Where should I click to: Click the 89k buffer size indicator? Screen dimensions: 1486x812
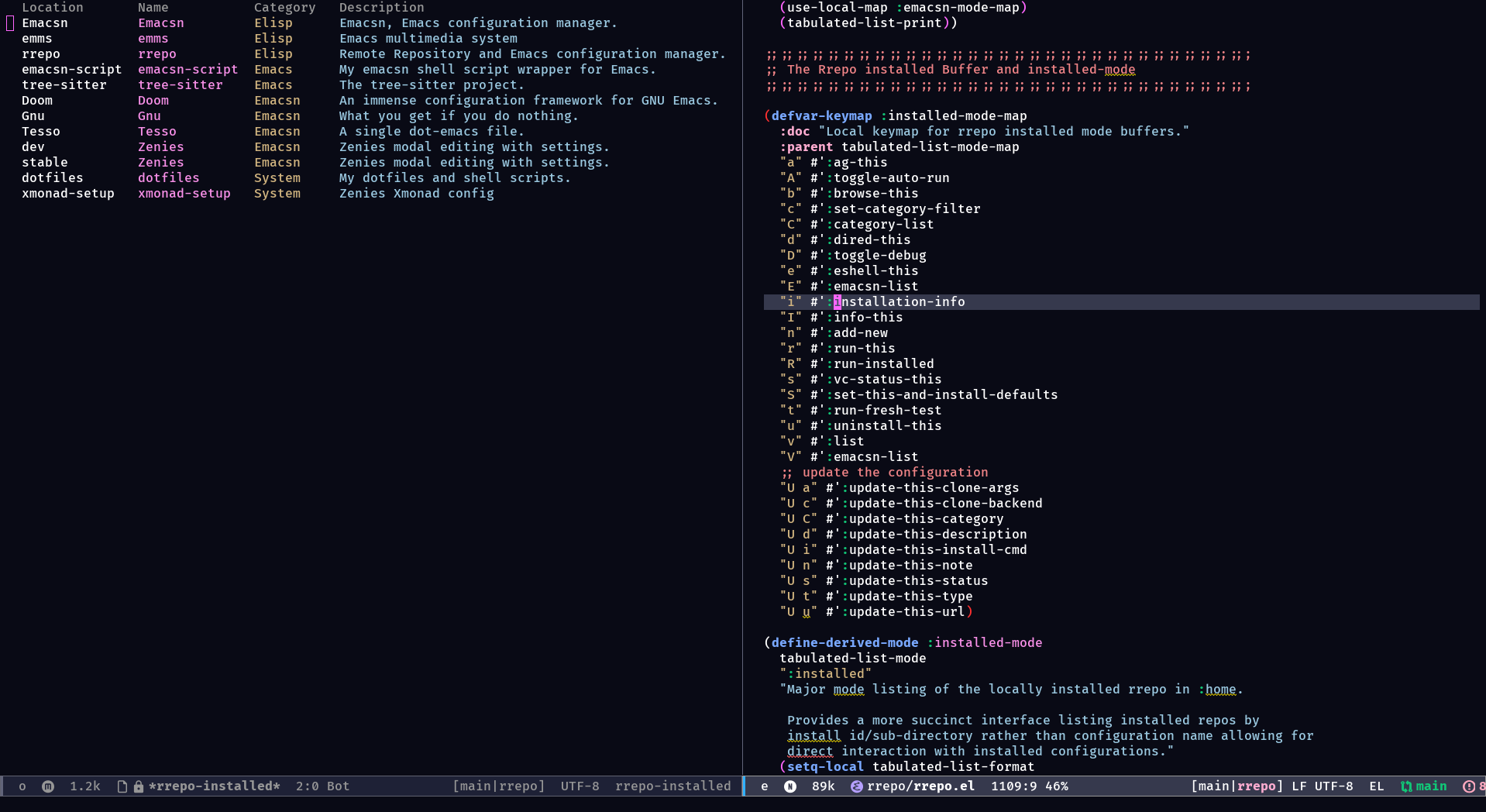click(x=823, y=786)
